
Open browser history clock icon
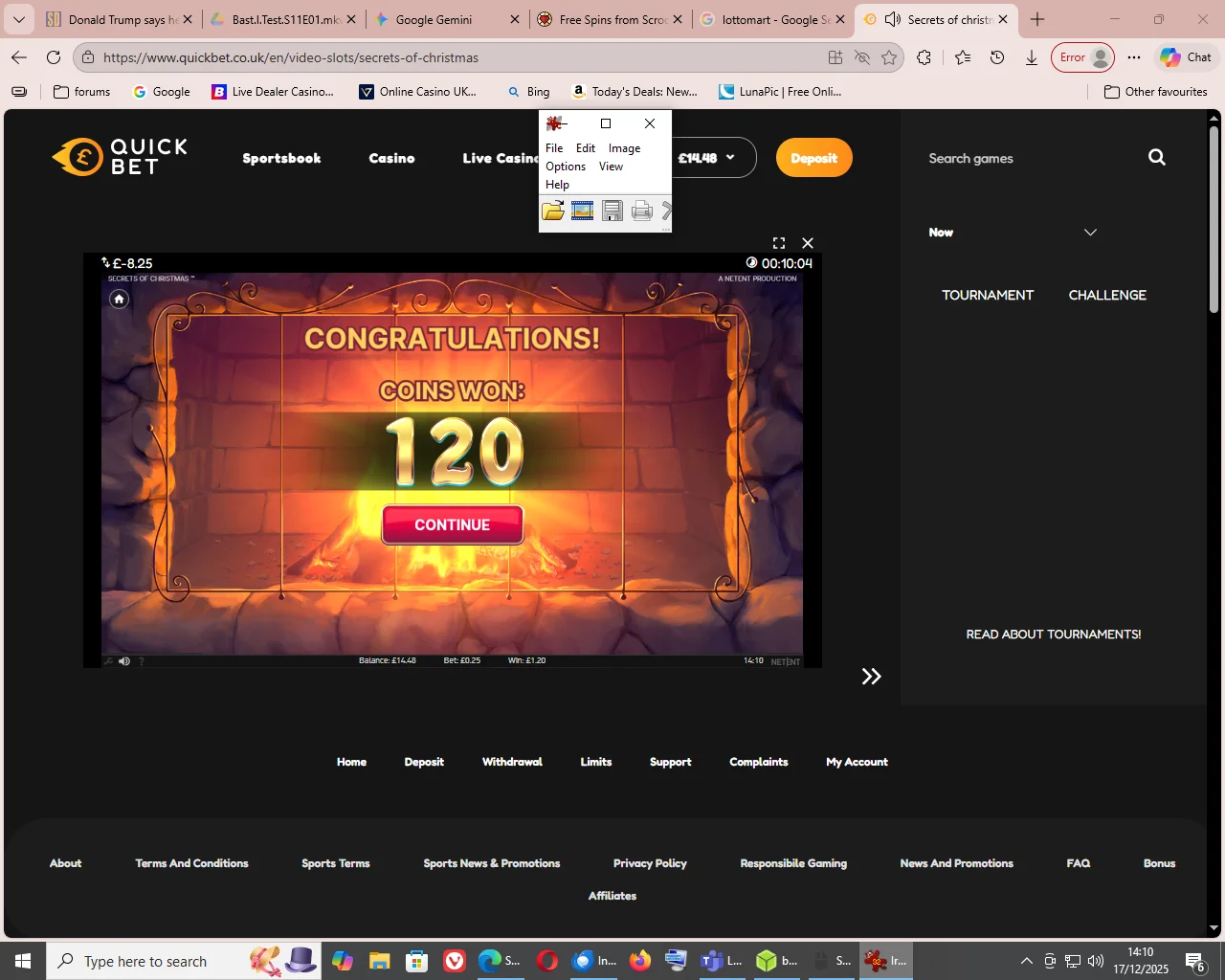(997, 57)
